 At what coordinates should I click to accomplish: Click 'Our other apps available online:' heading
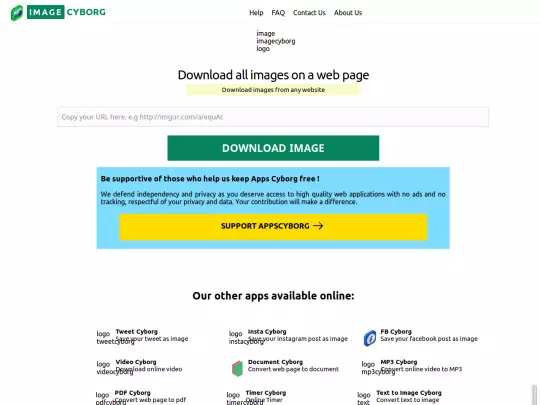(x=273, y=295)
